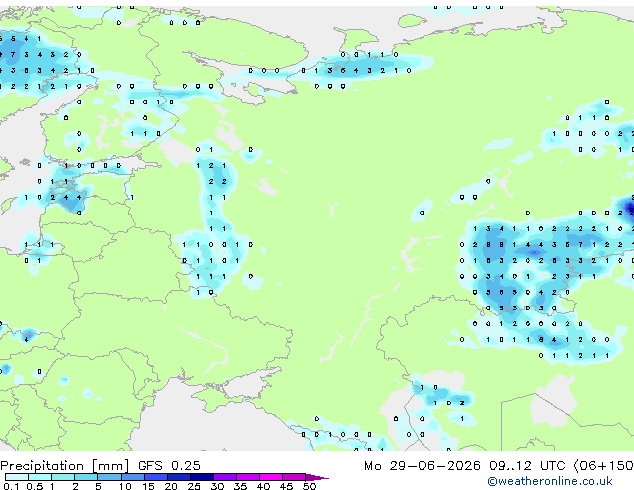Click the 20–25 mm dark blue swatch
The height and width of the screenshot is (490, 634).
(178, 477)
